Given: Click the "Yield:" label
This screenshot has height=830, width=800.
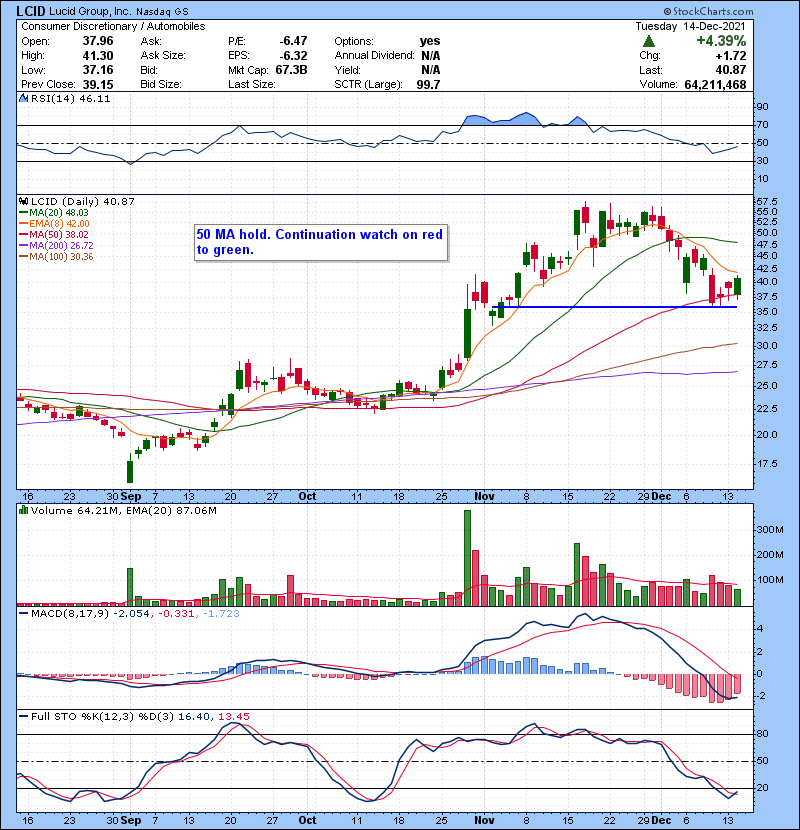Looking at the screenshot, I should pyautogui.click(x=347, y=70).
